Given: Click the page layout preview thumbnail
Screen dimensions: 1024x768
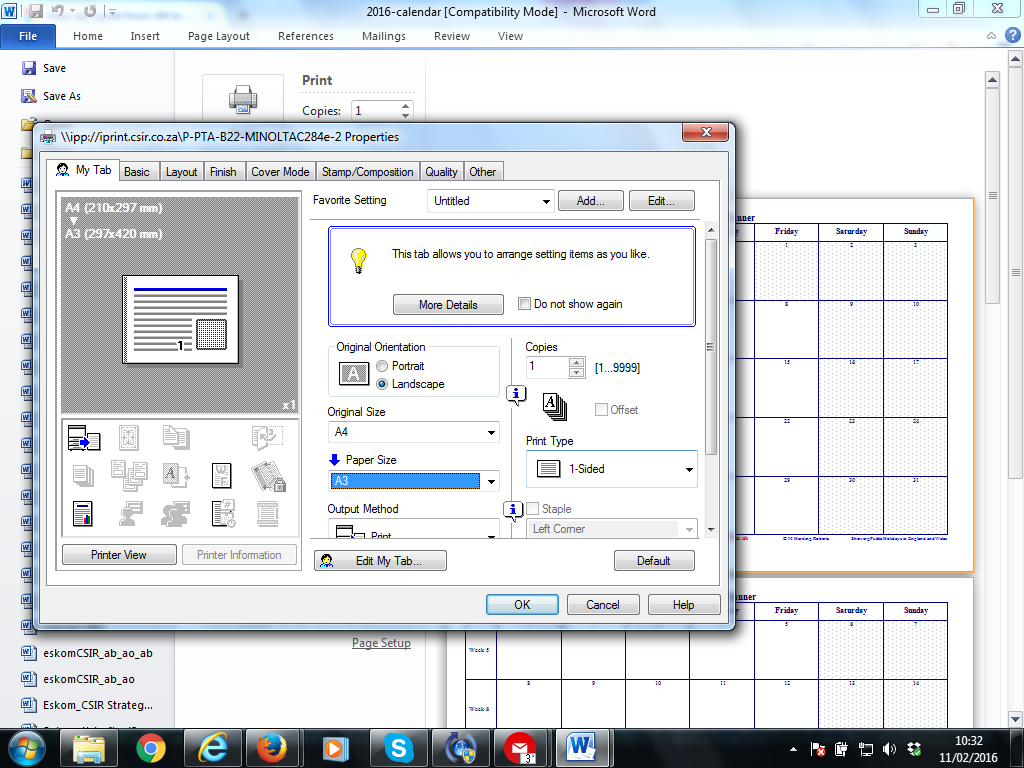Looking at the screenshot, I should click(180, 319).
